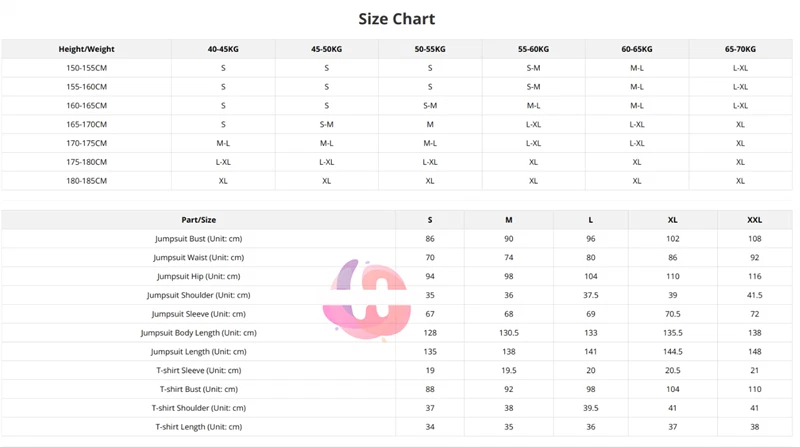Select the 40-45KG column header
Screen dimensions: 800x447
(x=223, y=49)
